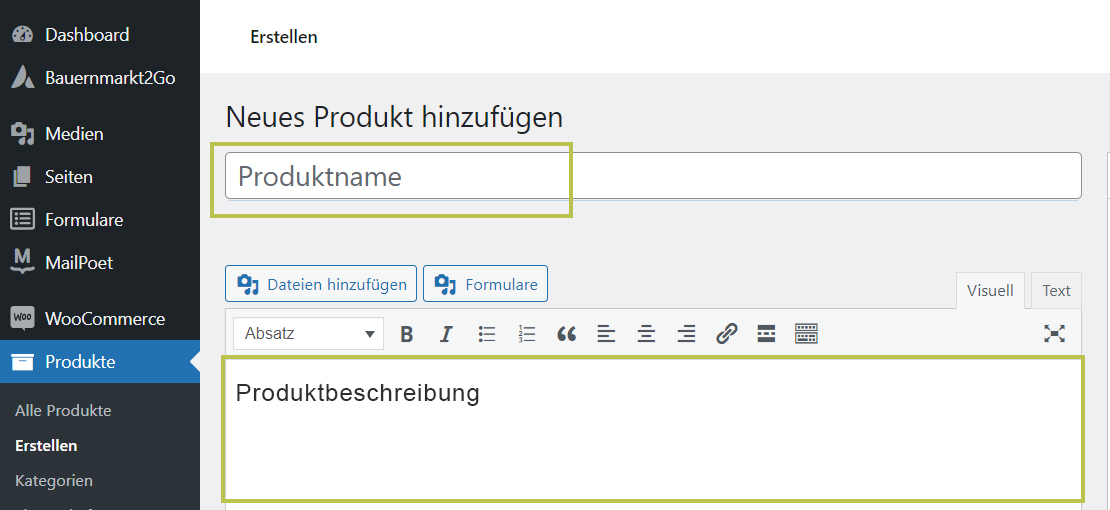
Task: Align text to the right
Action: tap(686, 334)
